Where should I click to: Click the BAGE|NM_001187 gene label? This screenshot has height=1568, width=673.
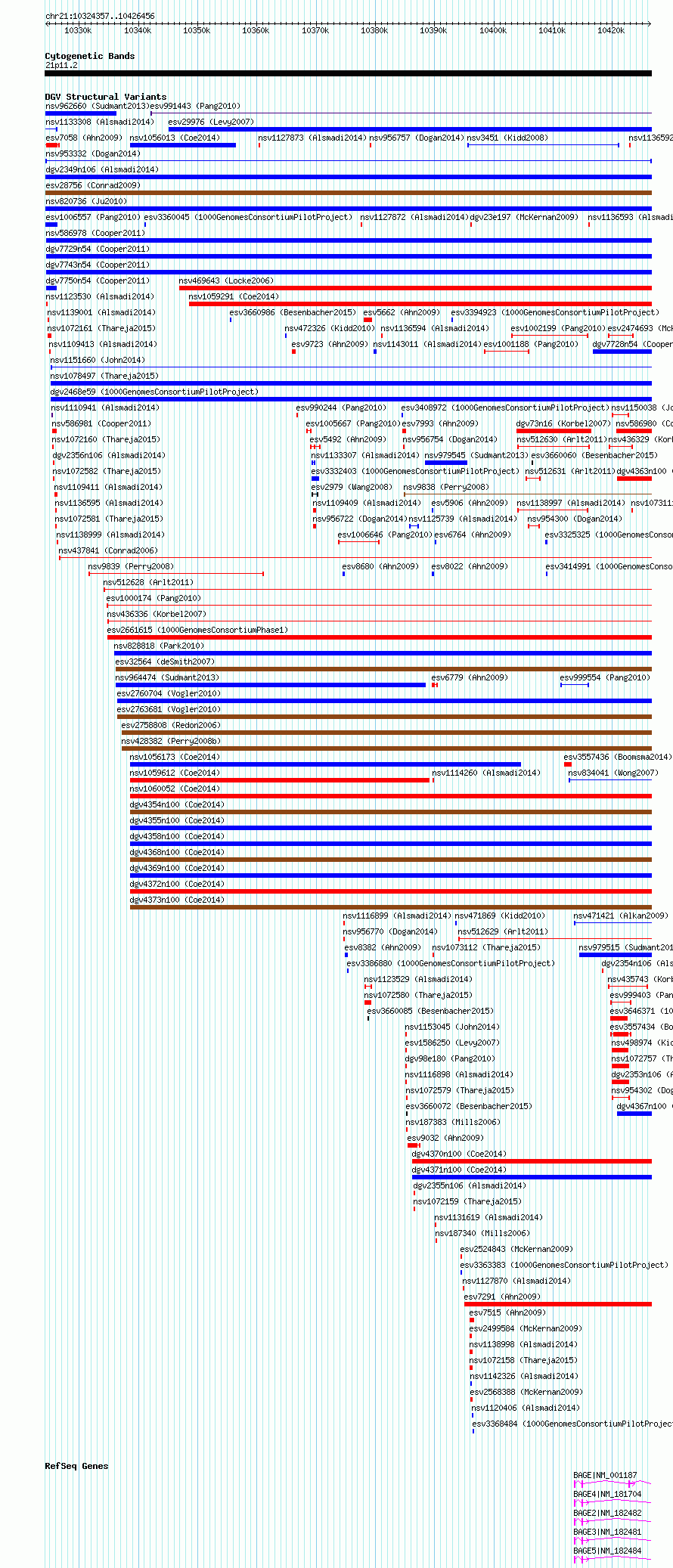[x=605, y=1476]
